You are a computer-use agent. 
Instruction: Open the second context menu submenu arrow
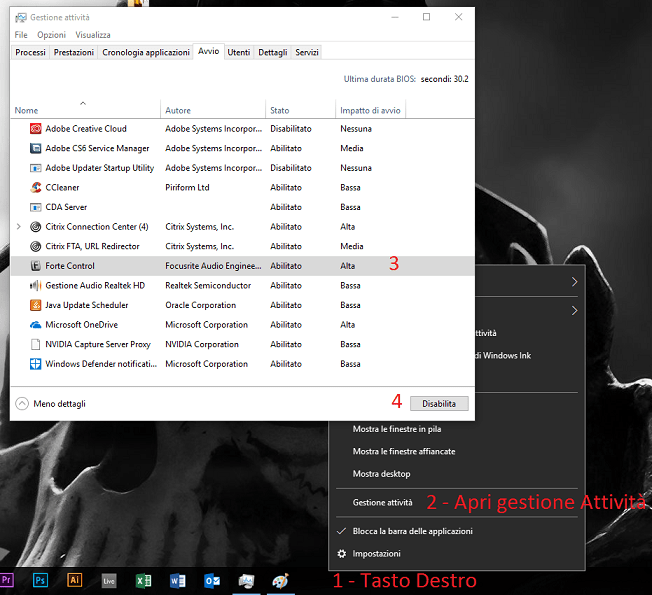pyautogui.click(x=574, y=311)
